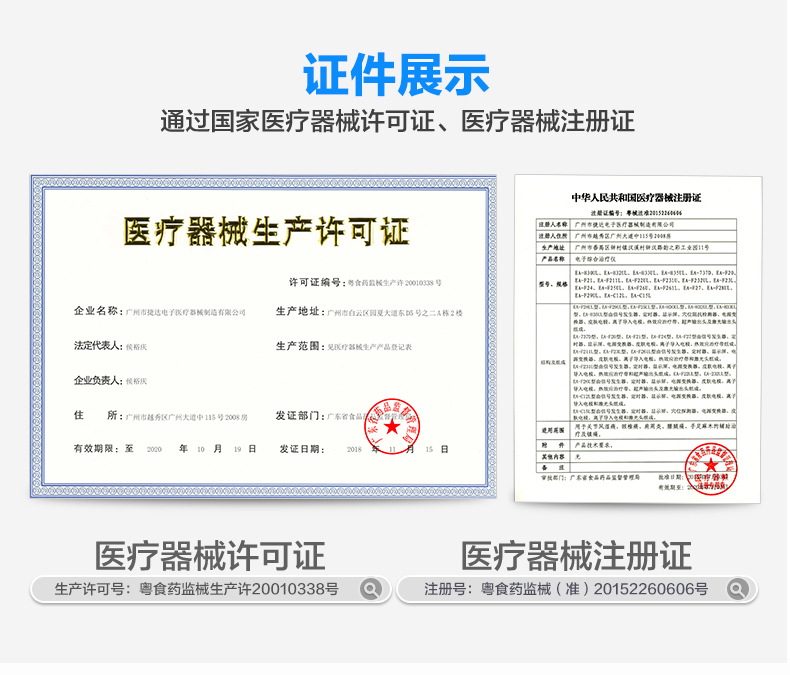Click the 企业名称 field on the certificate
Viewport: 790px width, 675px height.
click(x=160, y=312)
